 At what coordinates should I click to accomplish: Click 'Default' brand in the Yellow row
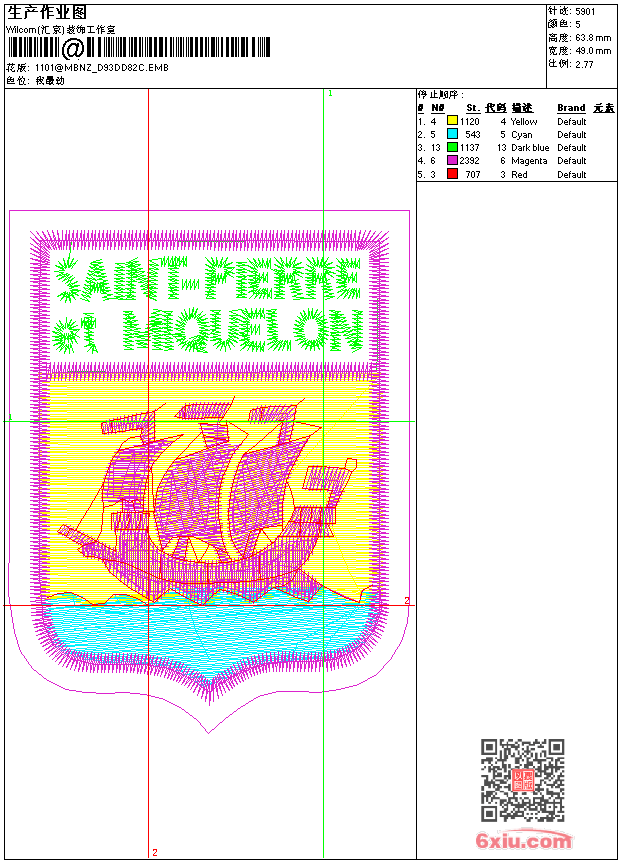pyautogui.click(x=571, y=122)
